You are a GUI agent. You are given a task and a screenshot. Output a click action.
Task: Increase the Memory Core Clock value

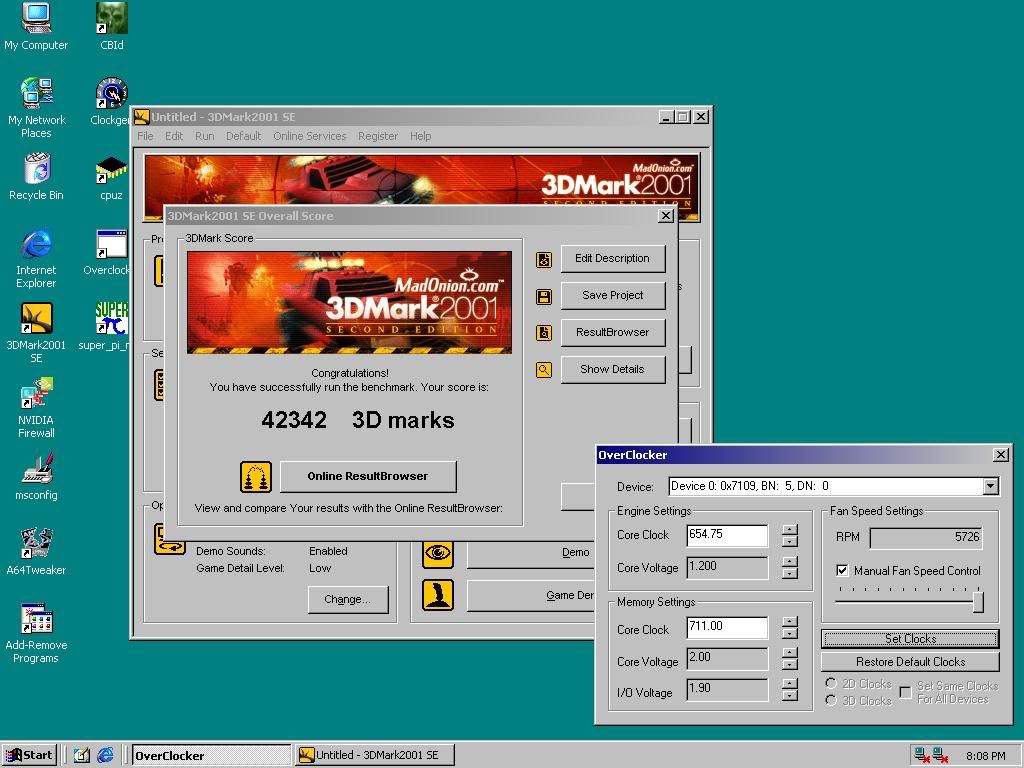click(790, 622)
